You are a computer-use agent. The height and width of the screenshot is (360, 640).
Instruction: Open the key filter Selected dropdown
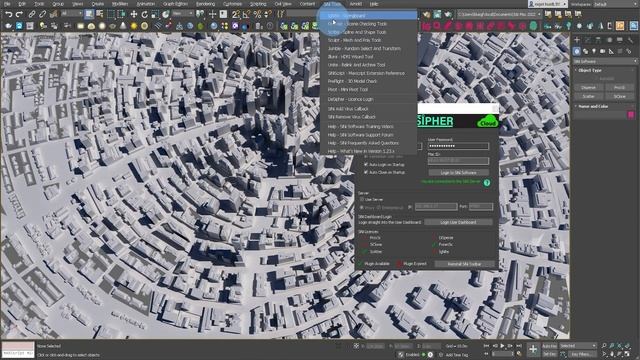tap(578, 346)
